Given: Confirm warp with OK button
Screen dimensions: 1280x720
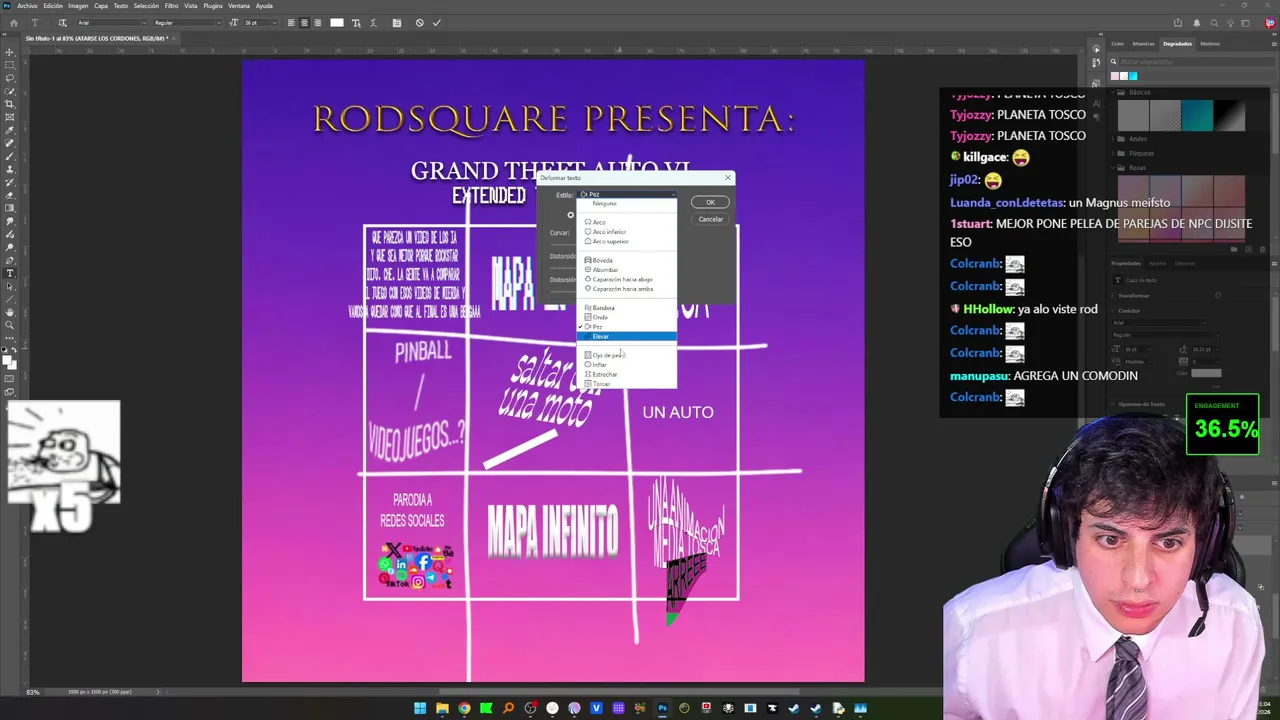Looking at the screenshot, I should click(710, 202).
